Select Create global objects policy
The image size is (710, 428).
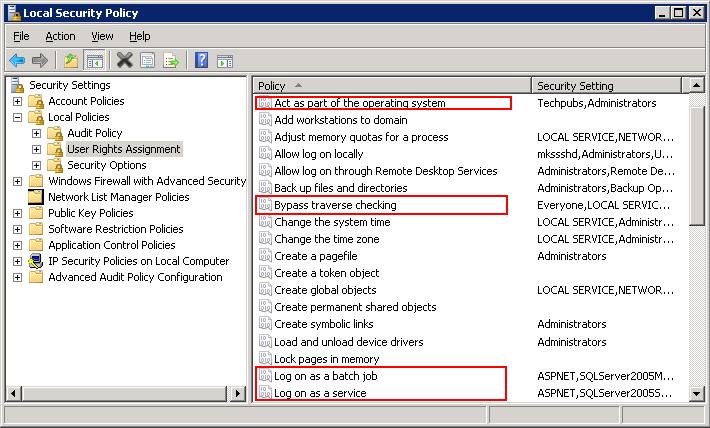325,290
